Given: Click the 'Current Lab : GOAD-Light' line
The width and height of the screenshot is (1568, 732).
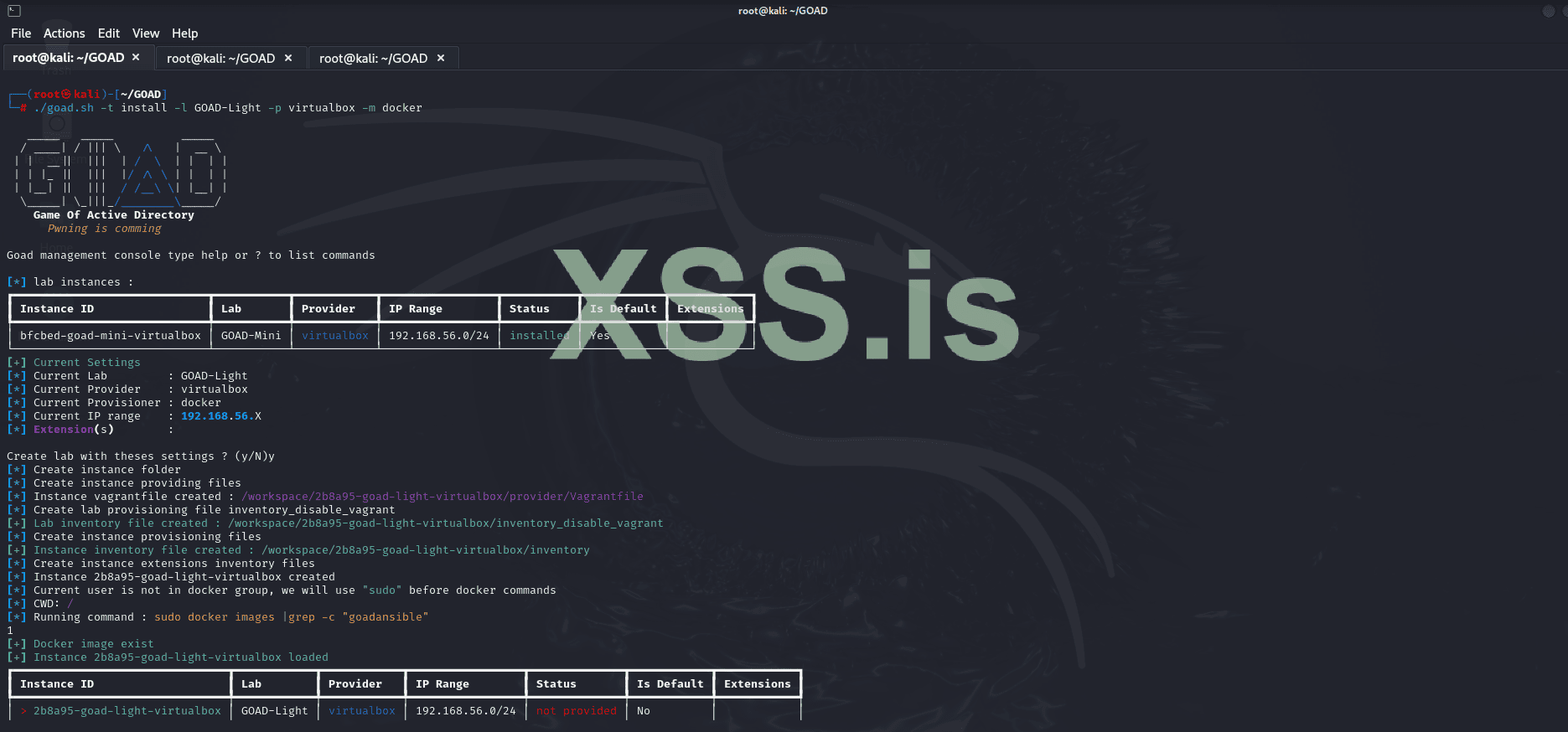Looking at the screenshot, I should [x=127, y=376].
